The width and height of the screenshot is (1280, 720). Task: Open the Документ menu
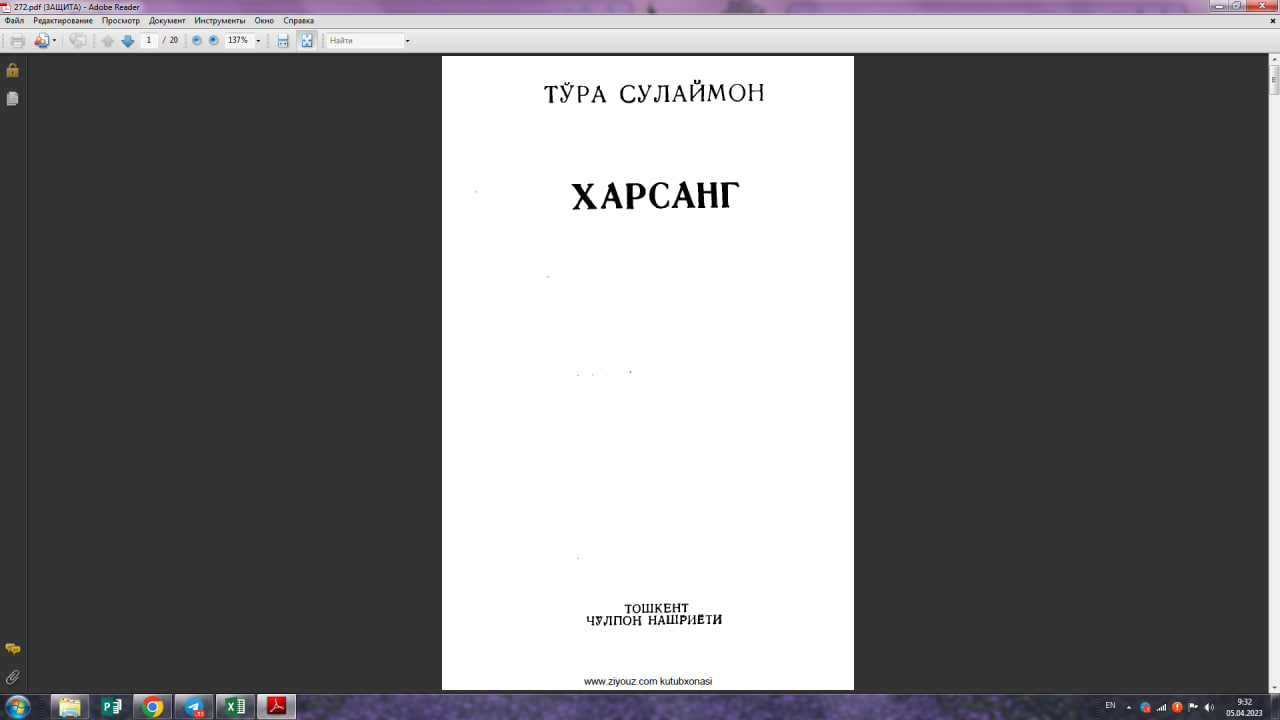click(x=166, y=20)
